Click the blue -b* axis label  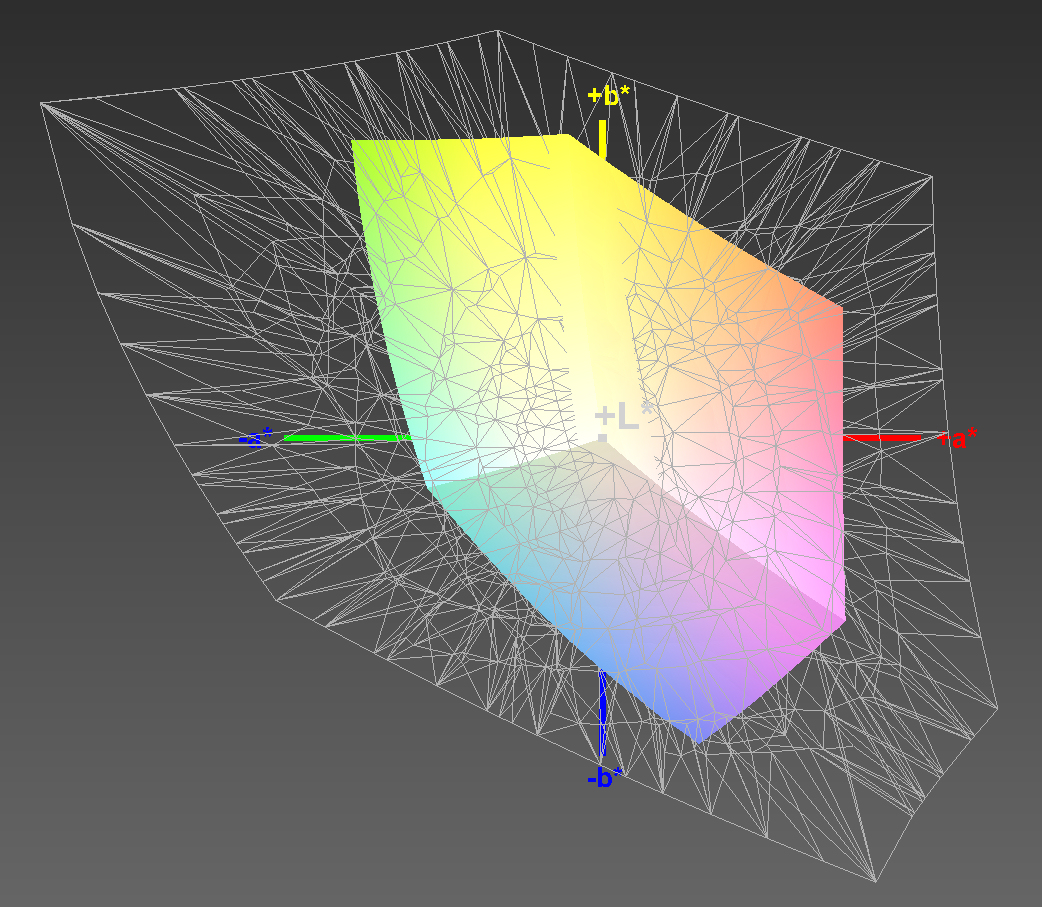click(605, 777)
